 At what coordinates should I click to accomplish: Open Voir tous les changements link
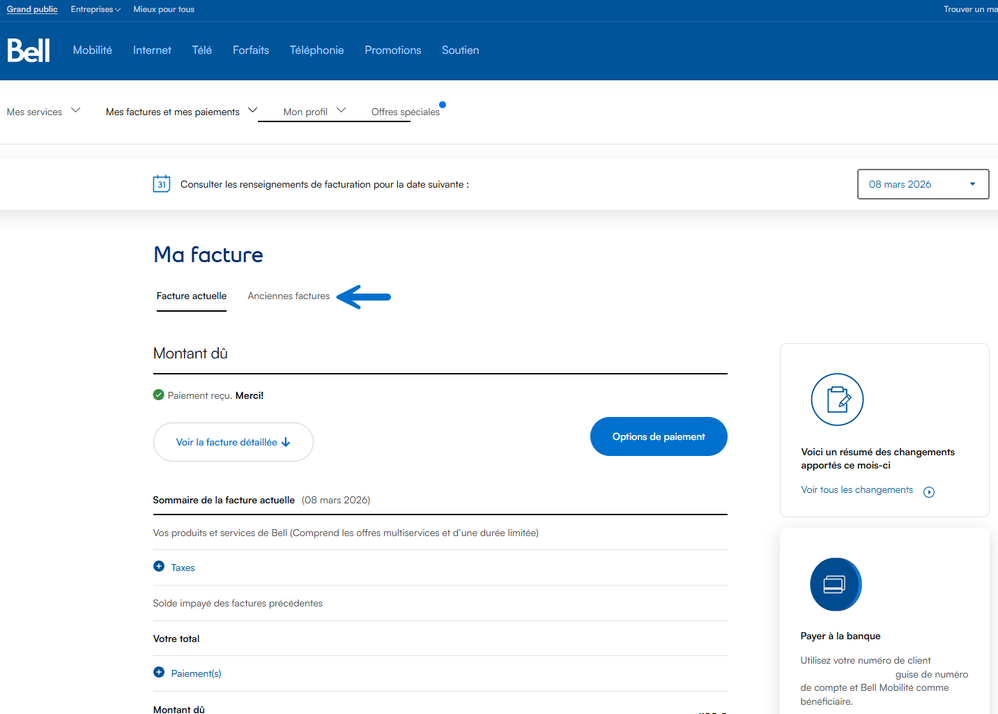pyautogui.click(x=857, y=489)
